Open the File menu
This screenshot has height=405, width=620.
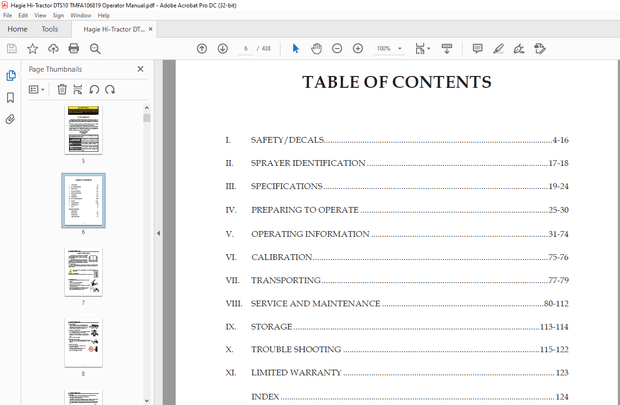click(x=8, y=15)
